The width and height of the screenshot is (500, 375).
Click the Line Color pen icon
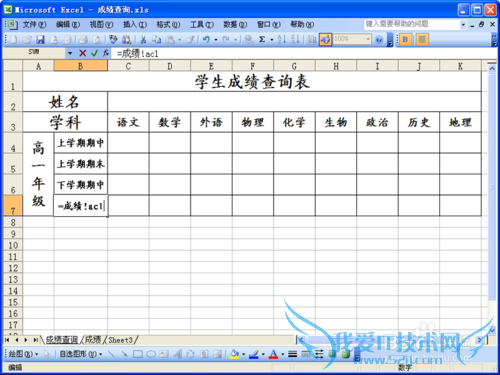point(254,354)
